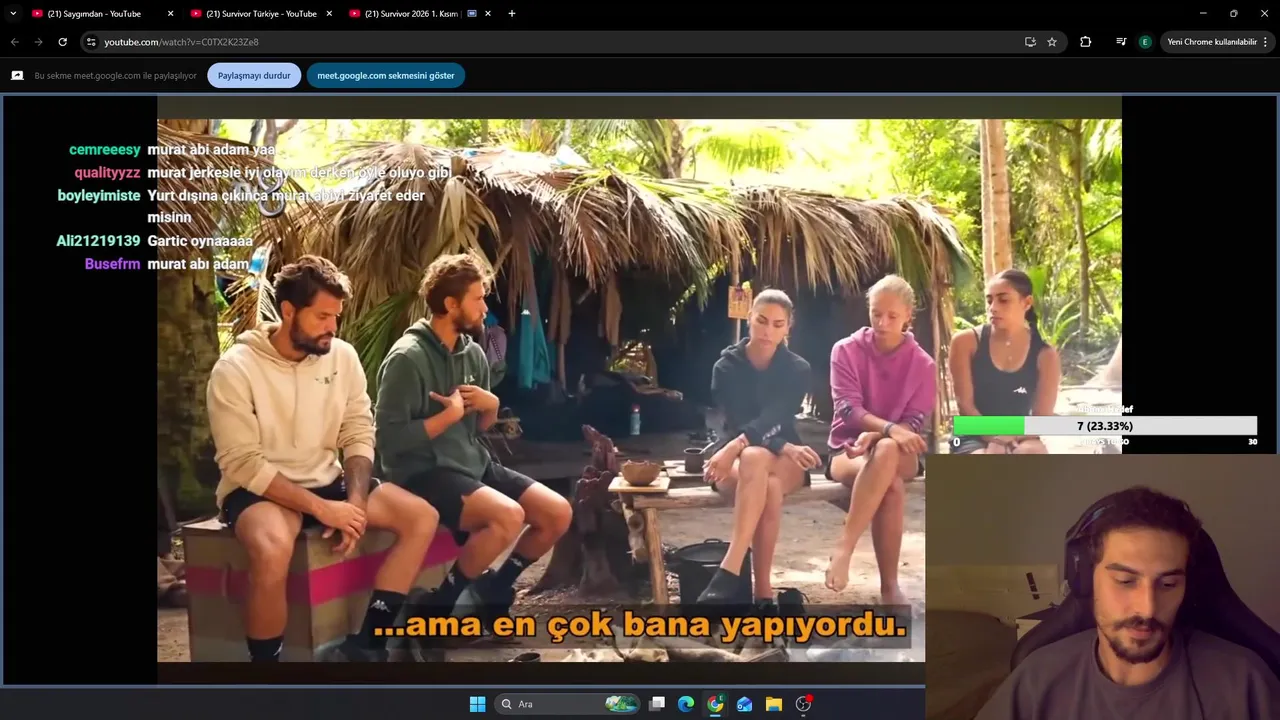
Task: Click the green goal progress bar
Action: coord(989,426)
